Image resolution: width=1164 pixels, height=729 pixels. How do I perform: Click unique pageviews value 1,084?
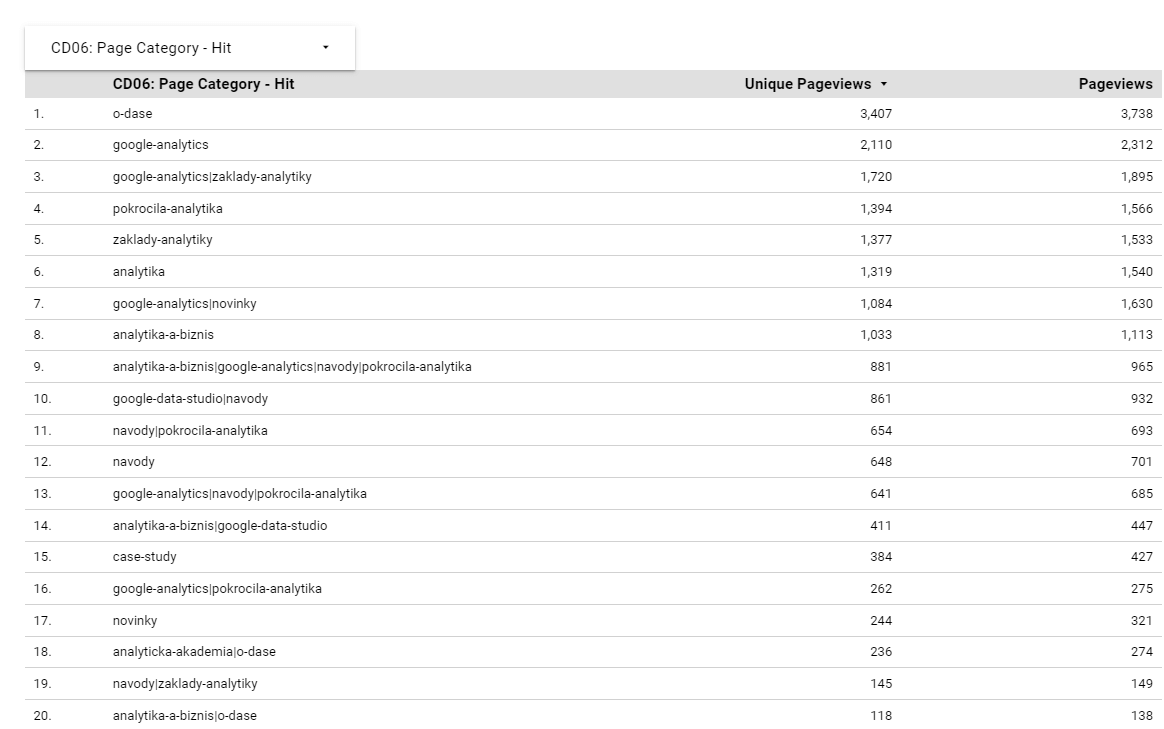876,304
